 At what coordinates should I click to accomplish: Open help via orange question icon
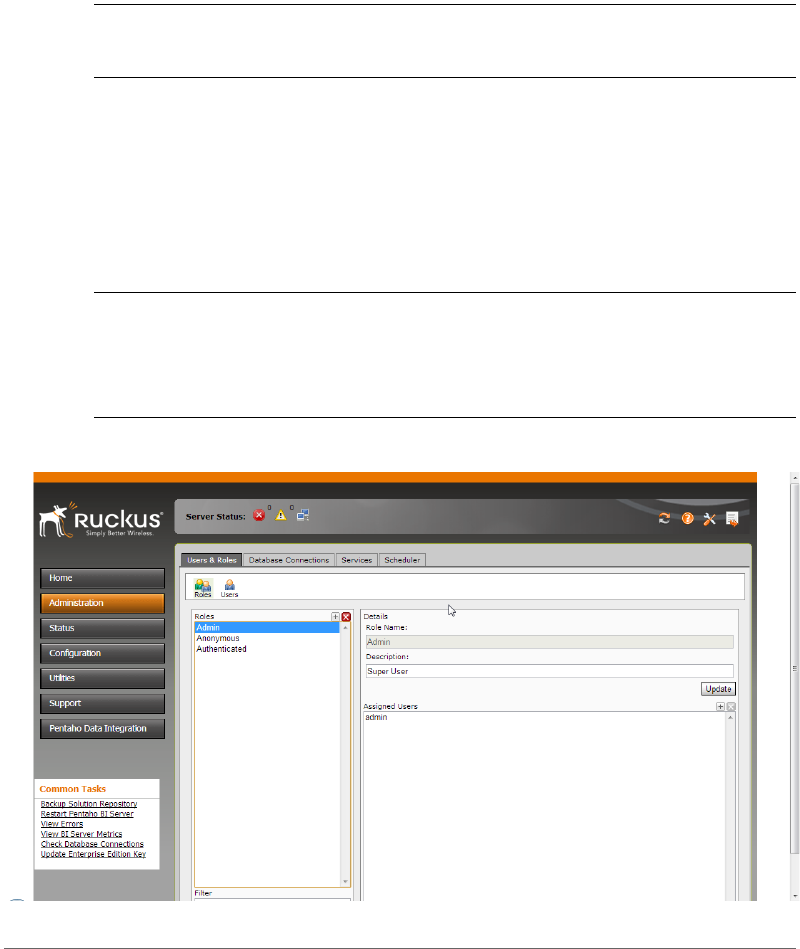[x=687, y=518]
